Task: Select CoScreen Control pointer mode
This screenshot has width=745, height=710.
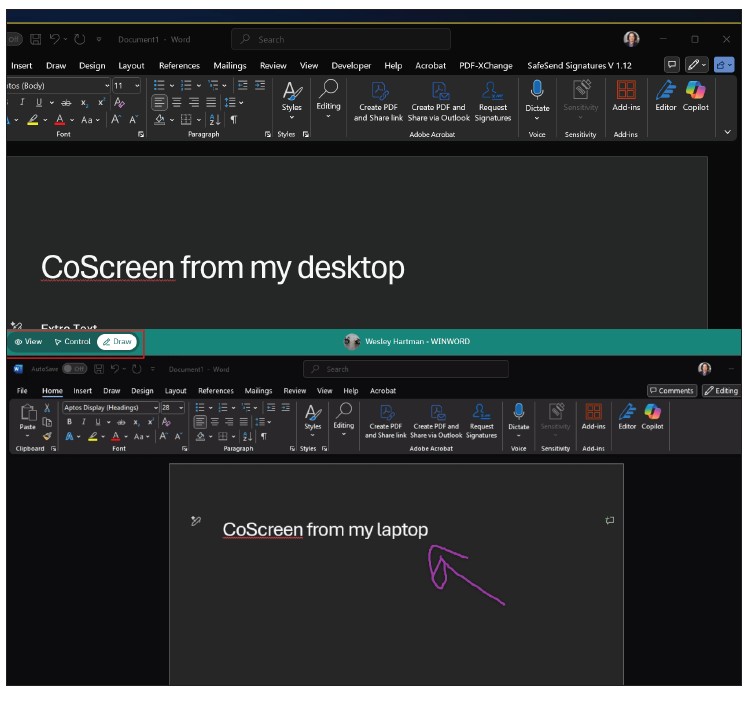Action: (72, 342)
